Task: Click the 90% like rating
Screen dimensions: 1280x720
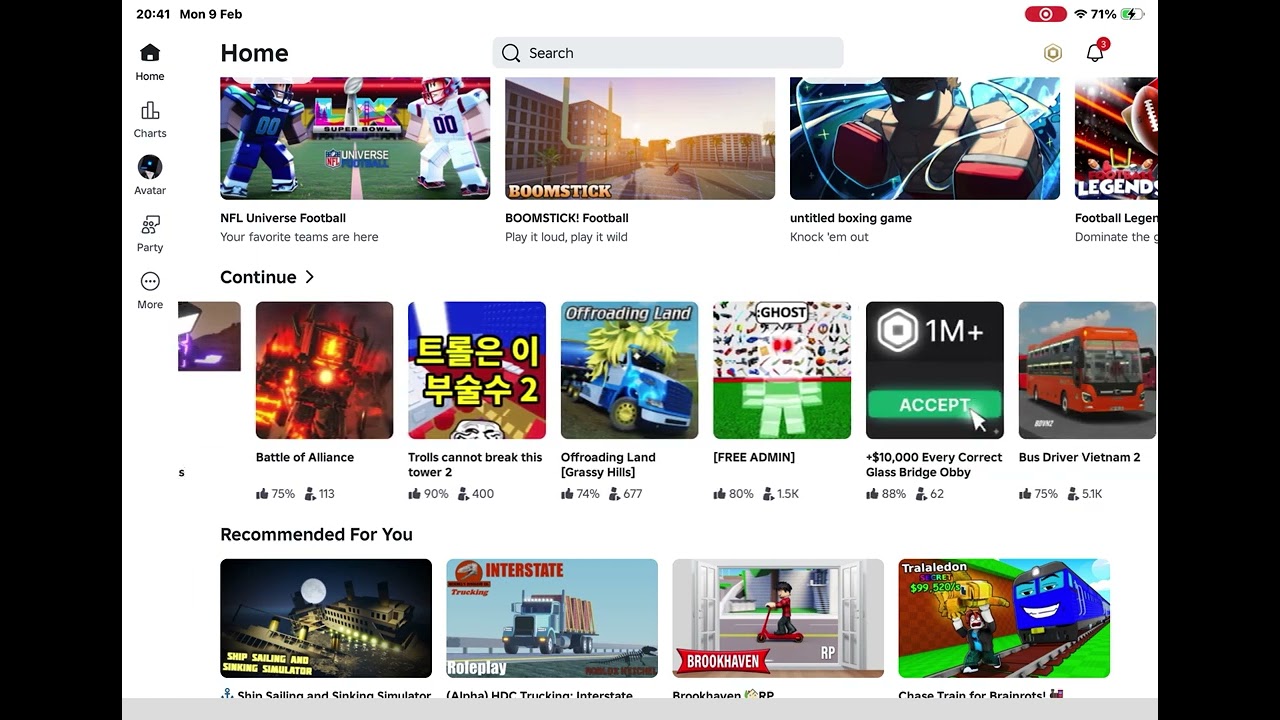Action: 428,494
